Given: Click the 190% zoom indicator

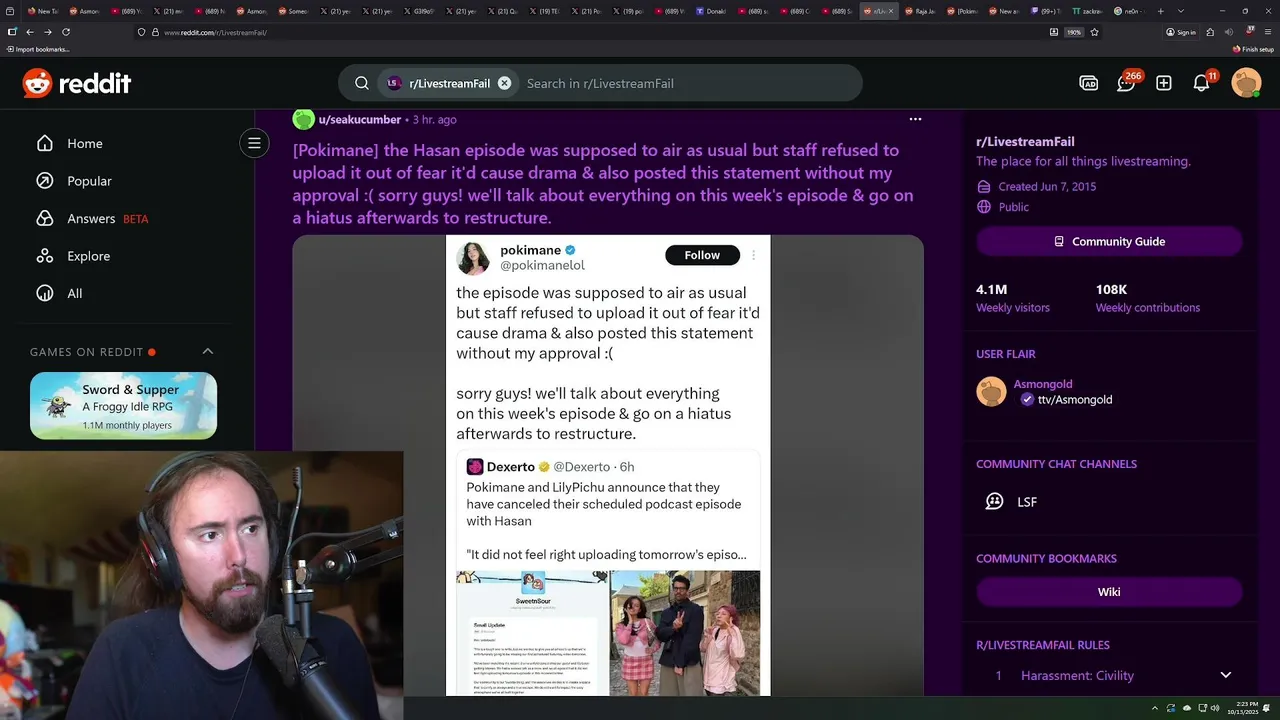Looking at the screenshot, I should point(1074,32).
